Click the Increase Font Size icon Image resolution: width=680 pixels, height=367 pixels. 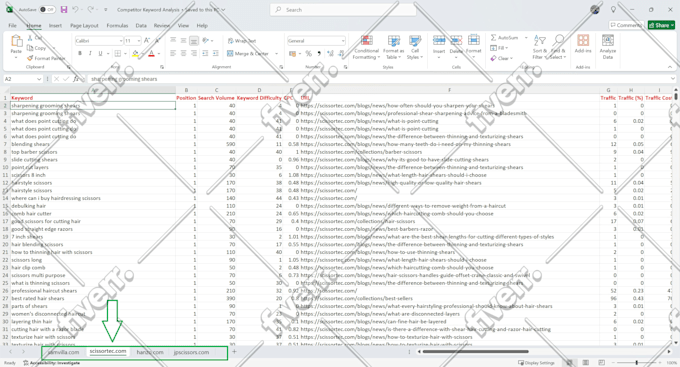pyautogui.click(x=147, y=41)
